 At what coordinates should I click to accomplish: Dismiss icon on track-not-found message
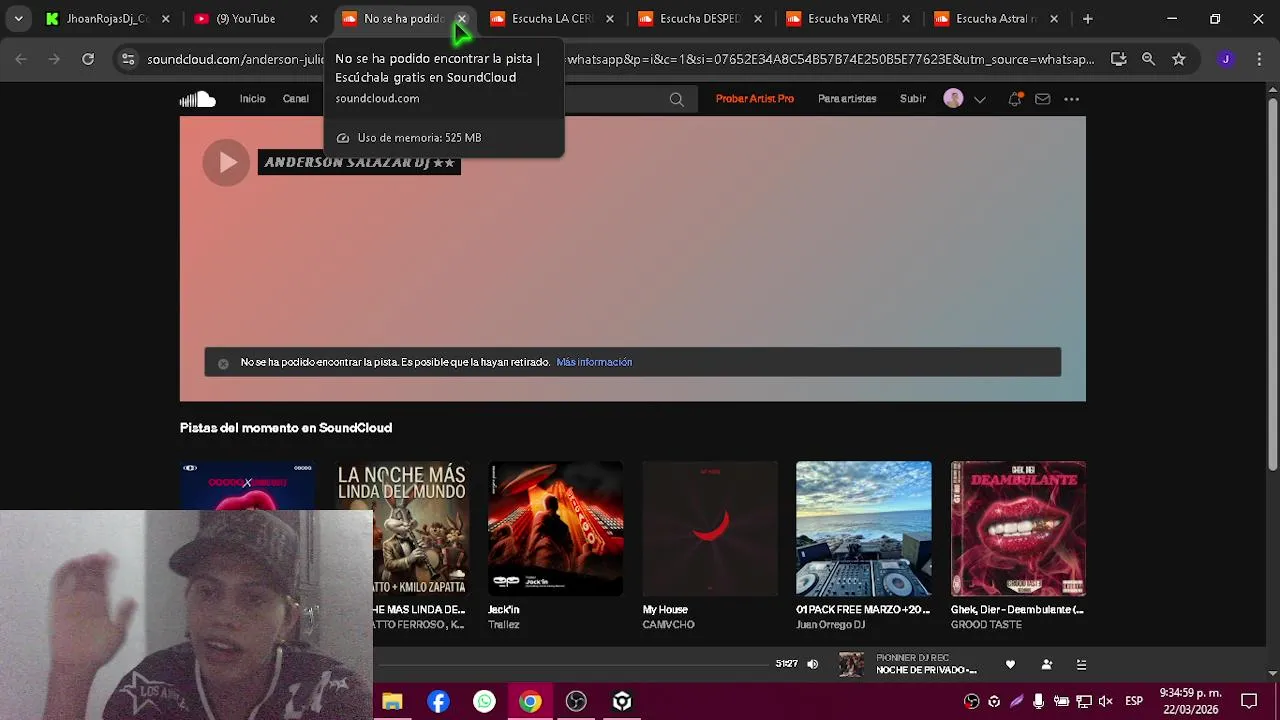tap(223, 363)
